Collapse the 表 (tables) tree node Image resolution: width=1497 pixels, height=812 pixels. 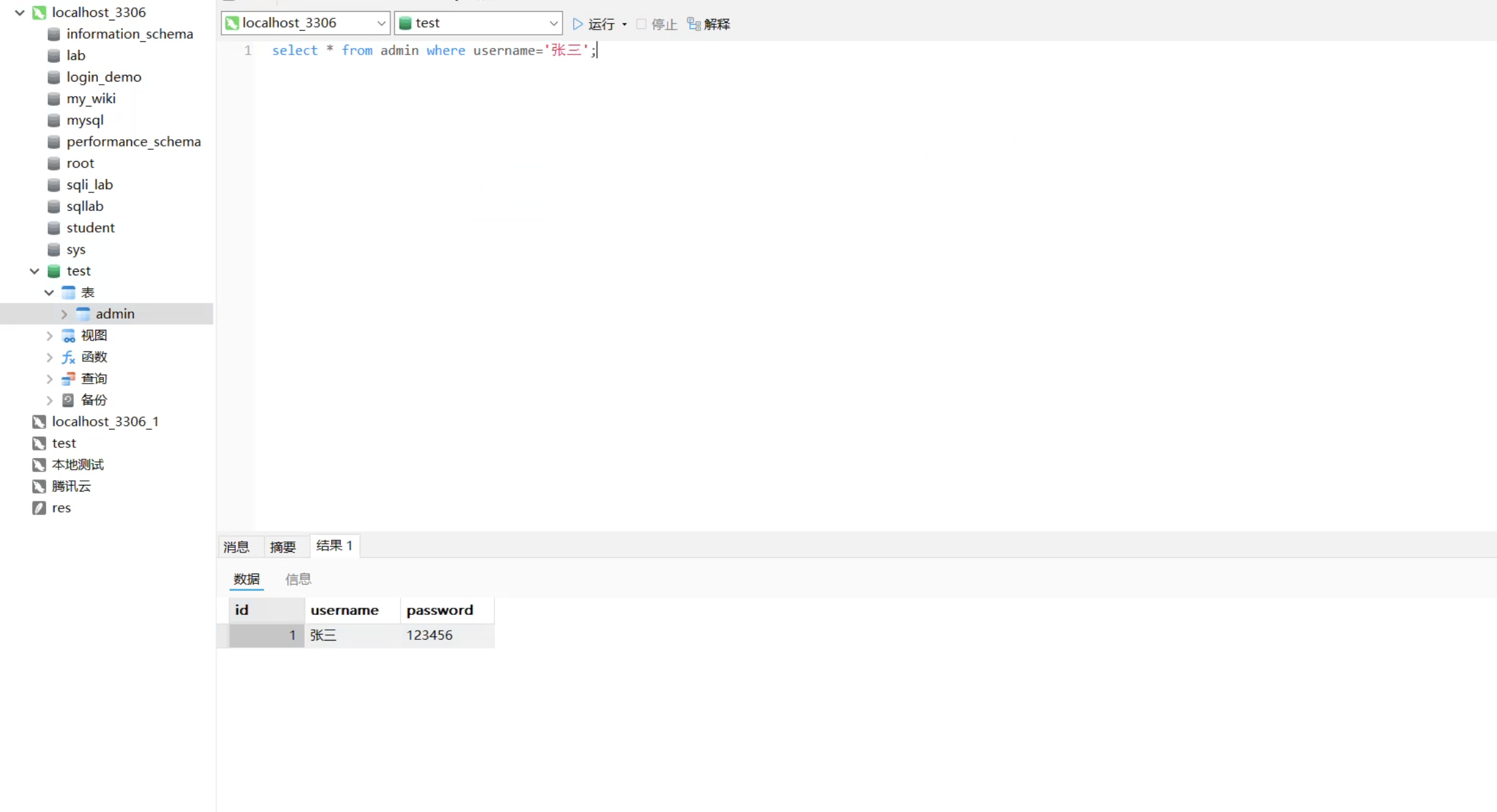click(49, 292)
